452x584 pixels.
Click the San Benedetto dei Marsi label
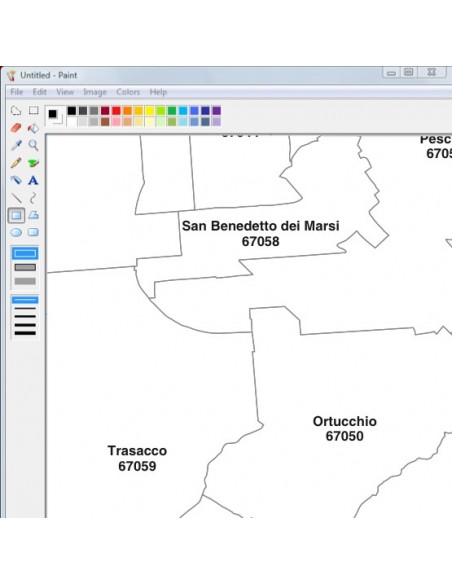261,226
